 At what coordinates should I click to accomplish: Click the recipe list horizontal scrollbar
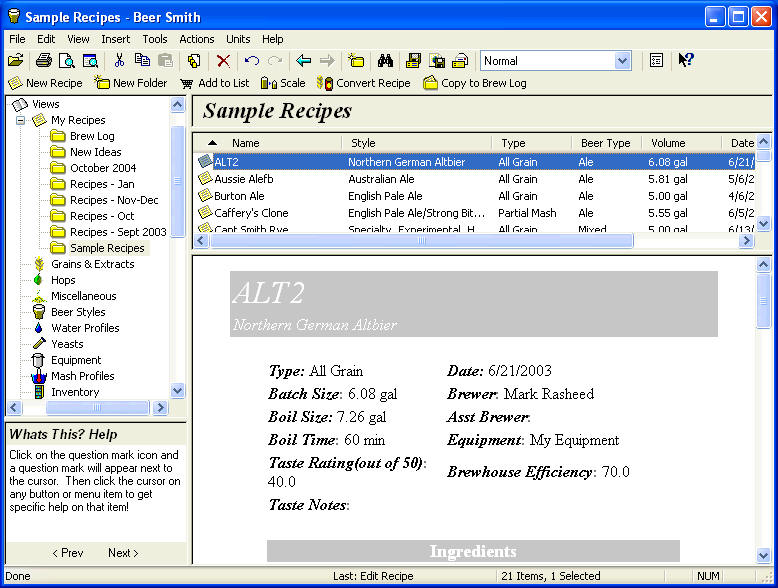[420, 240]
